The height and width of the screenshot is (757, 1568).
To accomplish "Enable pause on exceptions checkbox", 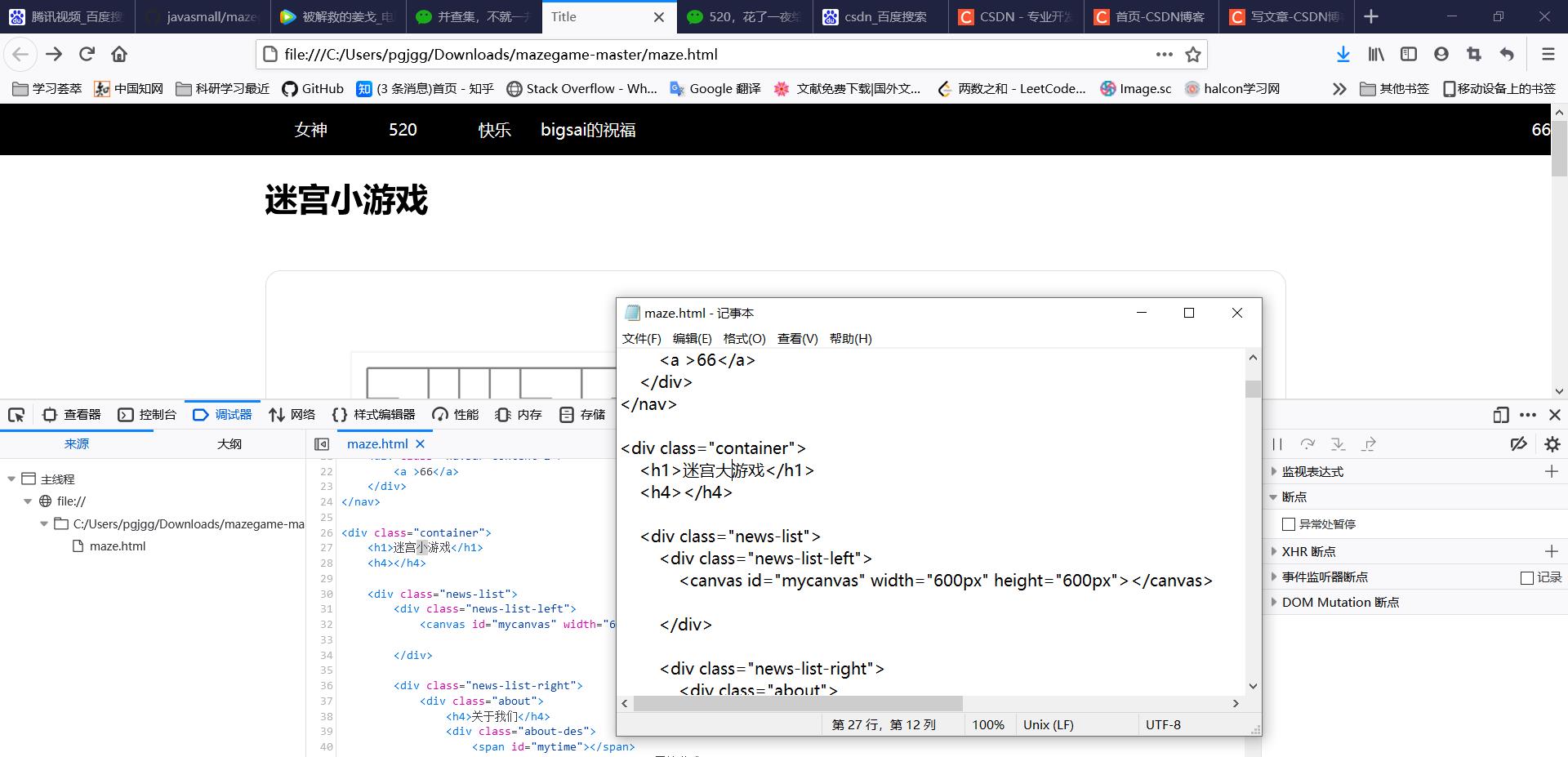I will click(1289, 524).
